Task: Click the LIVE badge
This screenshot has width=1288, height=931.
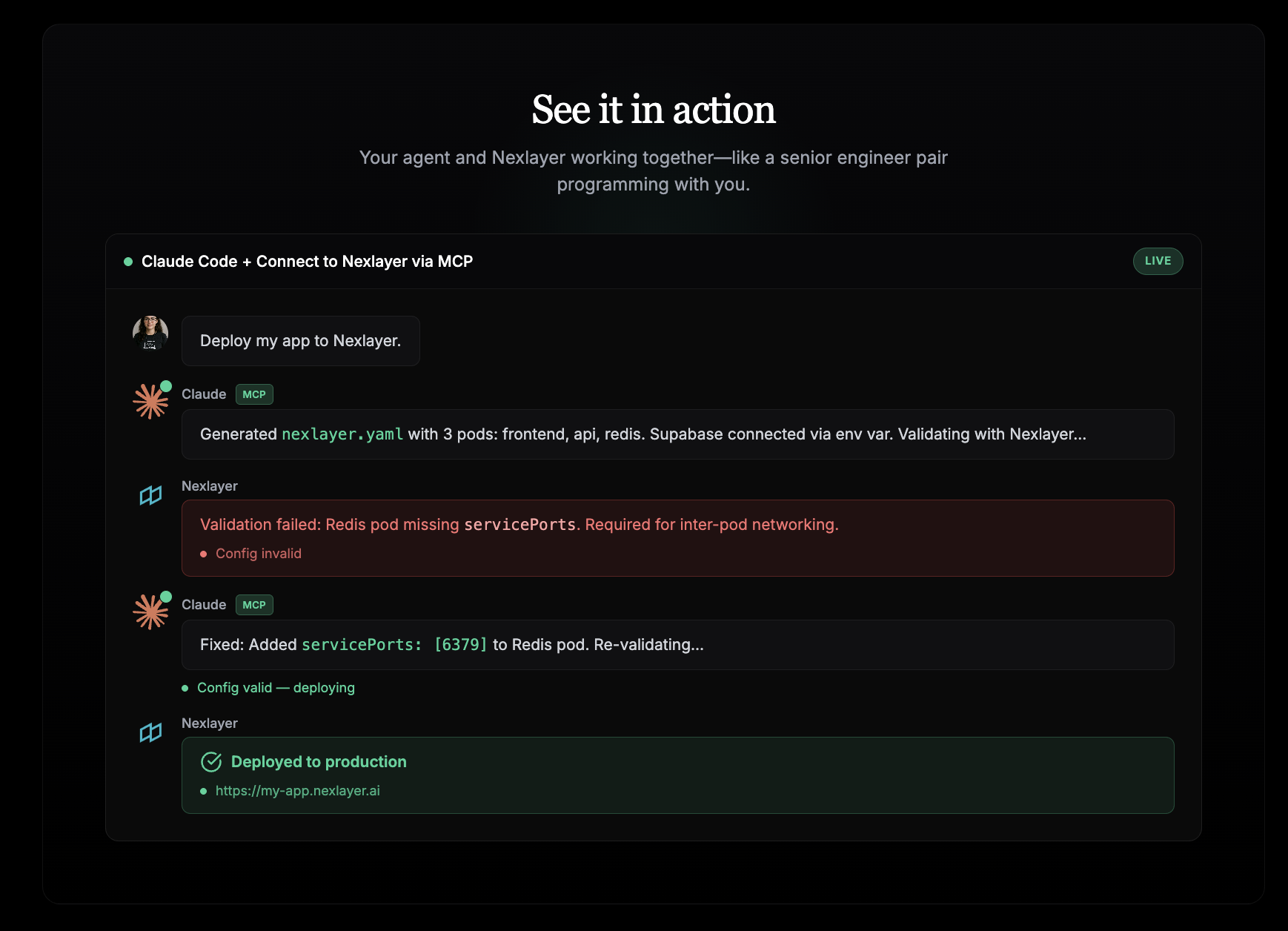Action: click(1158, 261)
